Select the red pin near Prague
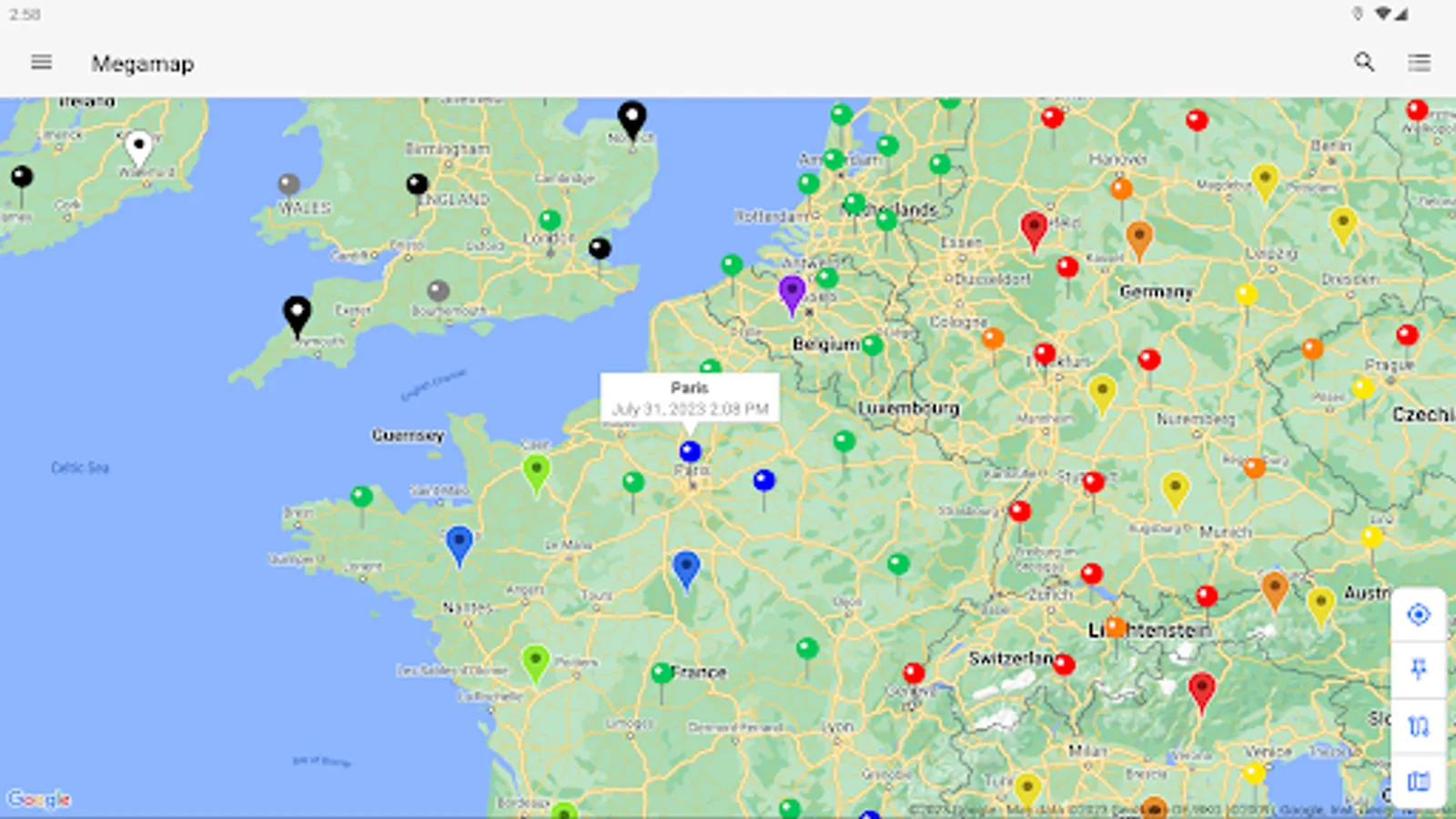This screenshot has width=1456, height=819. (x=1407, y=335)
